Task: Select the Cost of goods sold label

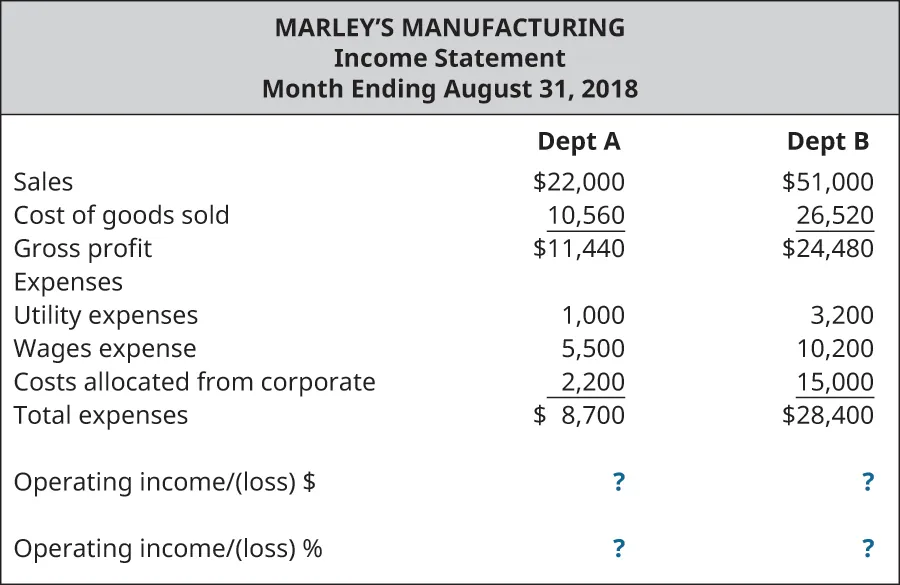Action: [121, 215]
